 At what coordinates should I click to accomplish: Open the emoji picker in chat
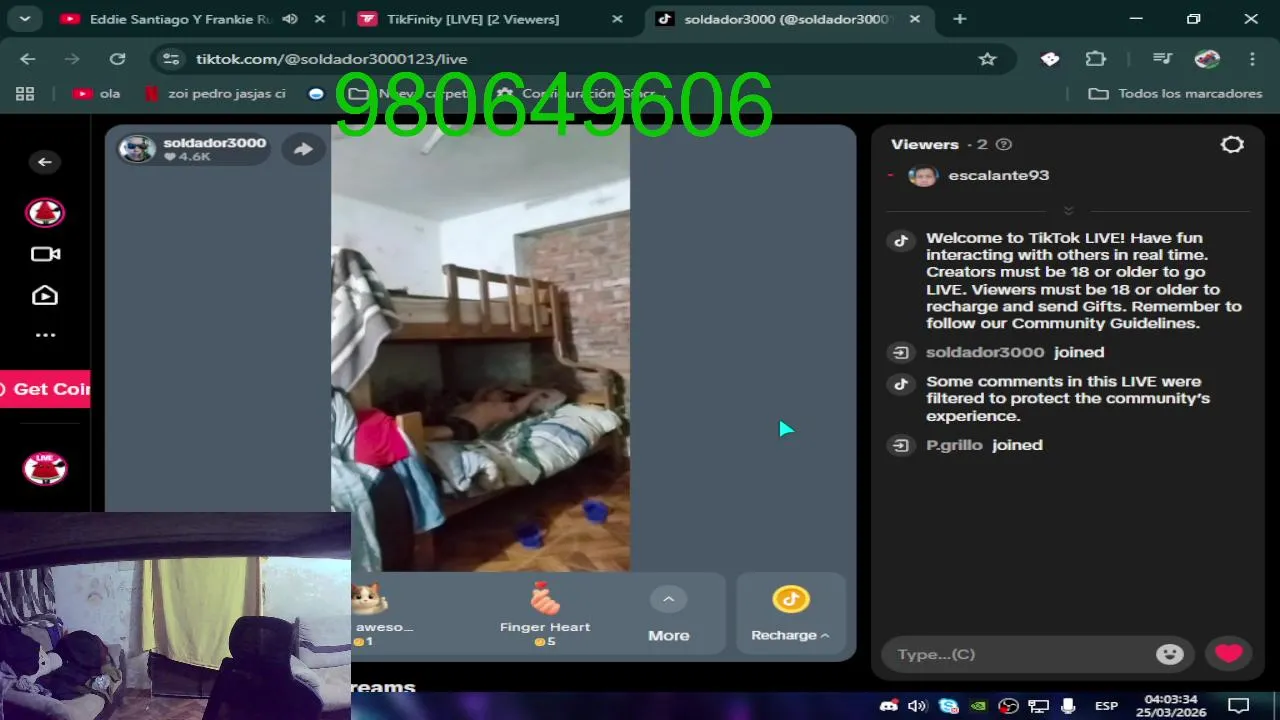[1169, 654]
